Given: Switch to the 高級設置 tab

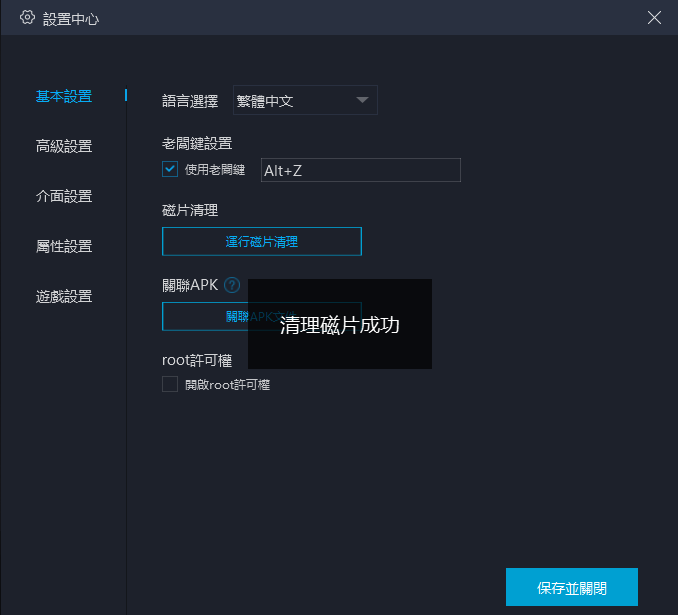Looking at the screenshot, I should pos(64,146).
